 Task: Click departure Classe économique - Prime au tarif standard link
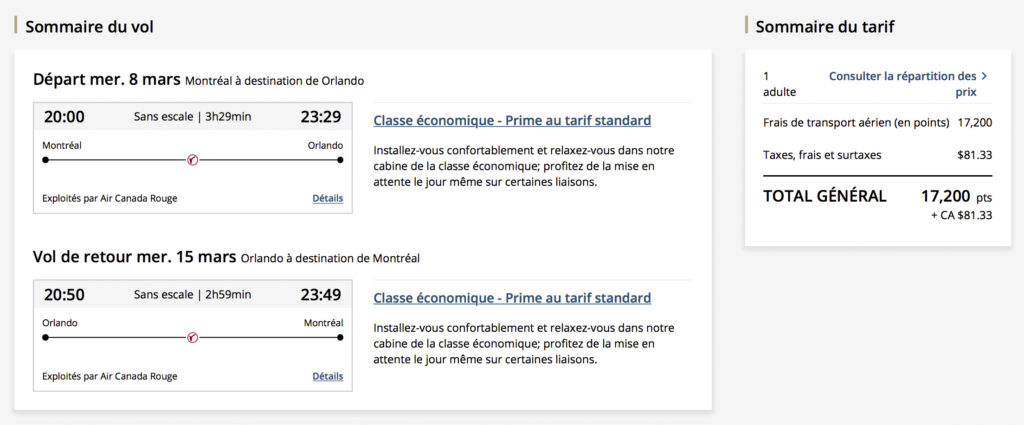(512, 120)
